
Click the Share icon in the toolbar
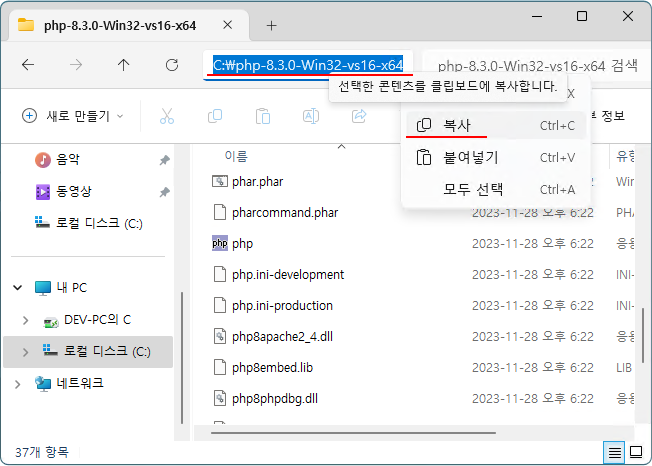tap(359, 116)
